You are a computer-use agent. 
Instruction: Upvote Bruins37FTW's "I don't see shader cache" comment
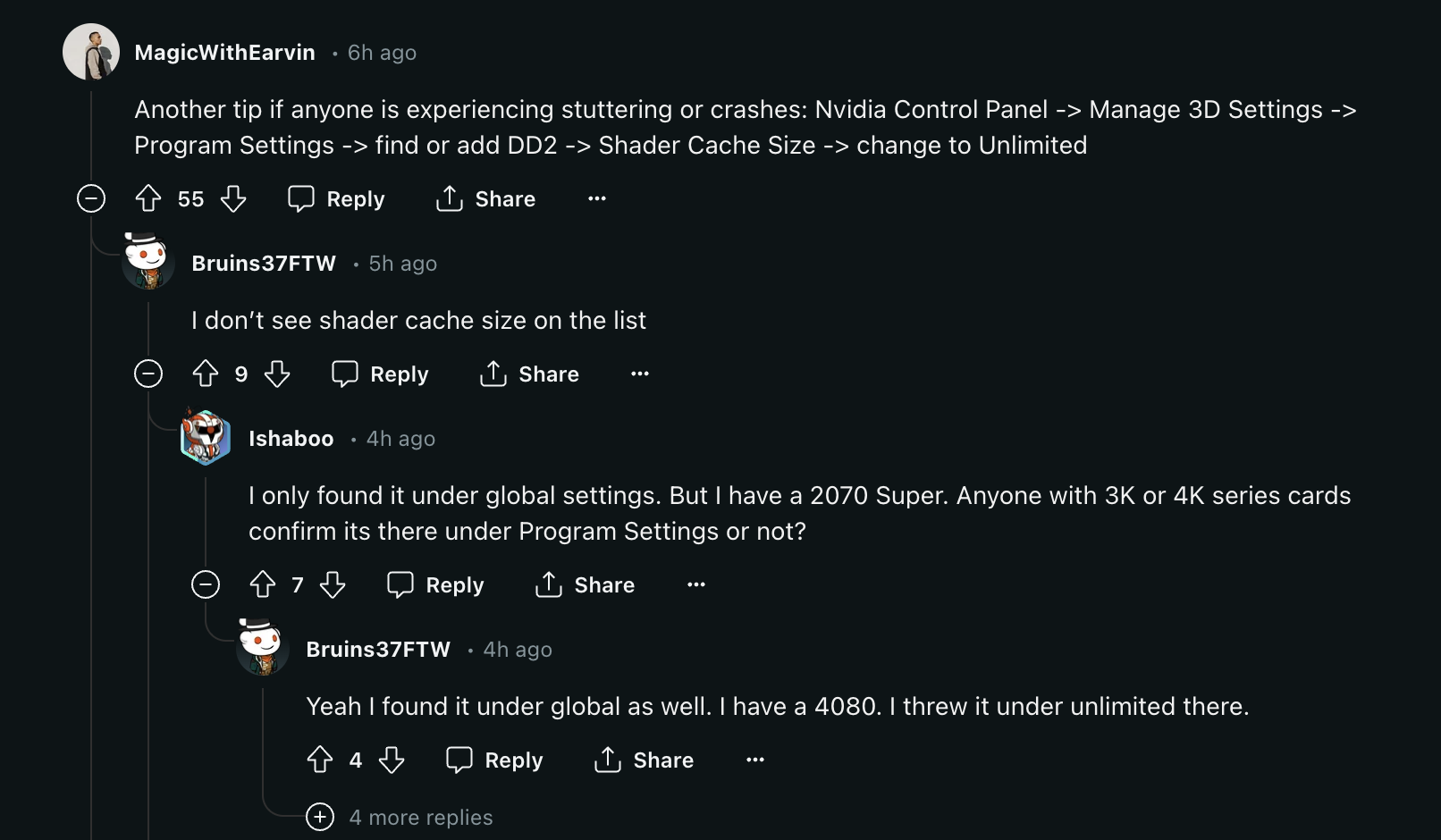206,374
